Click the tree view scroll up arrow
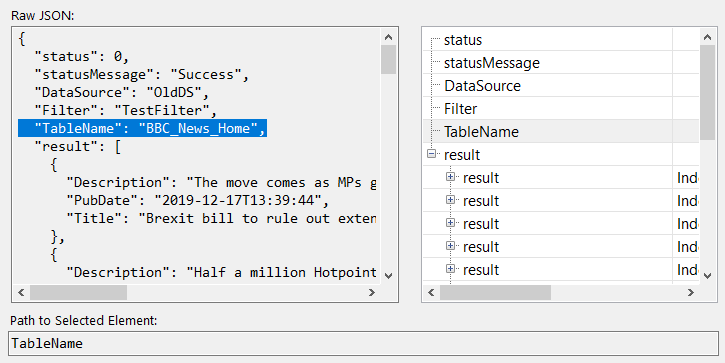The image size is (725, 363). 707,37
